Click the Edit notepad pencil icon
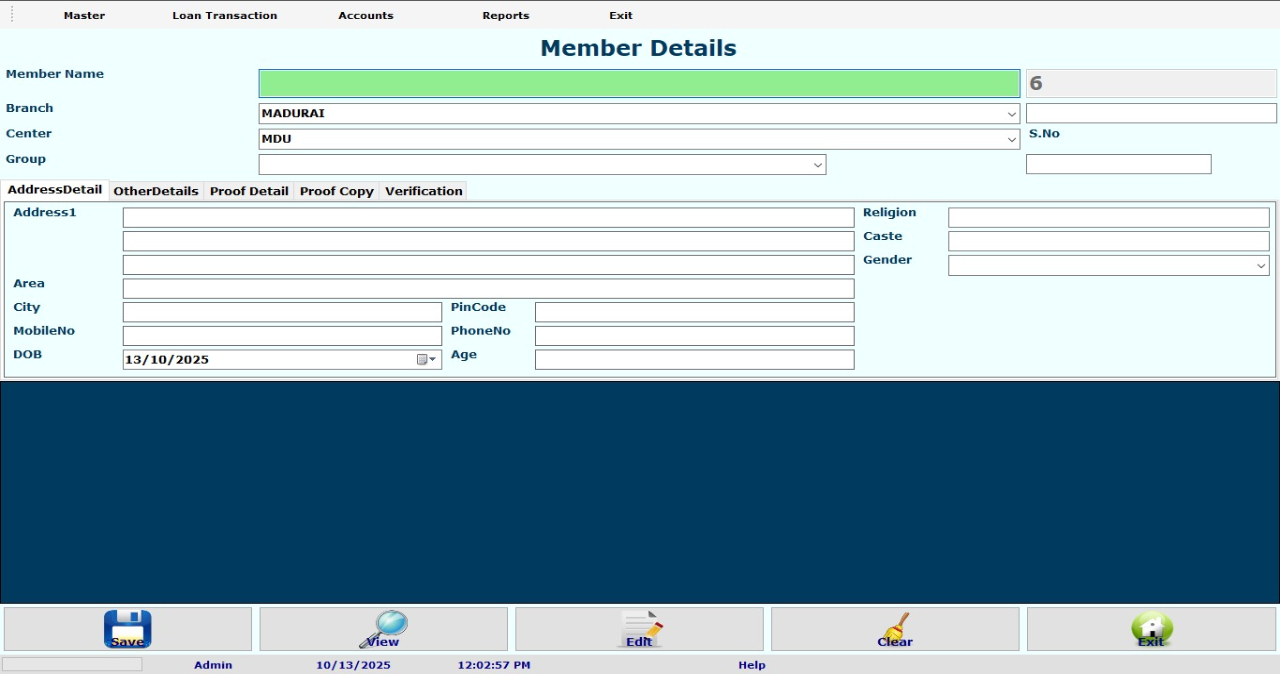Viewport: 1280px width, 674px height. (x=640, y=629)
